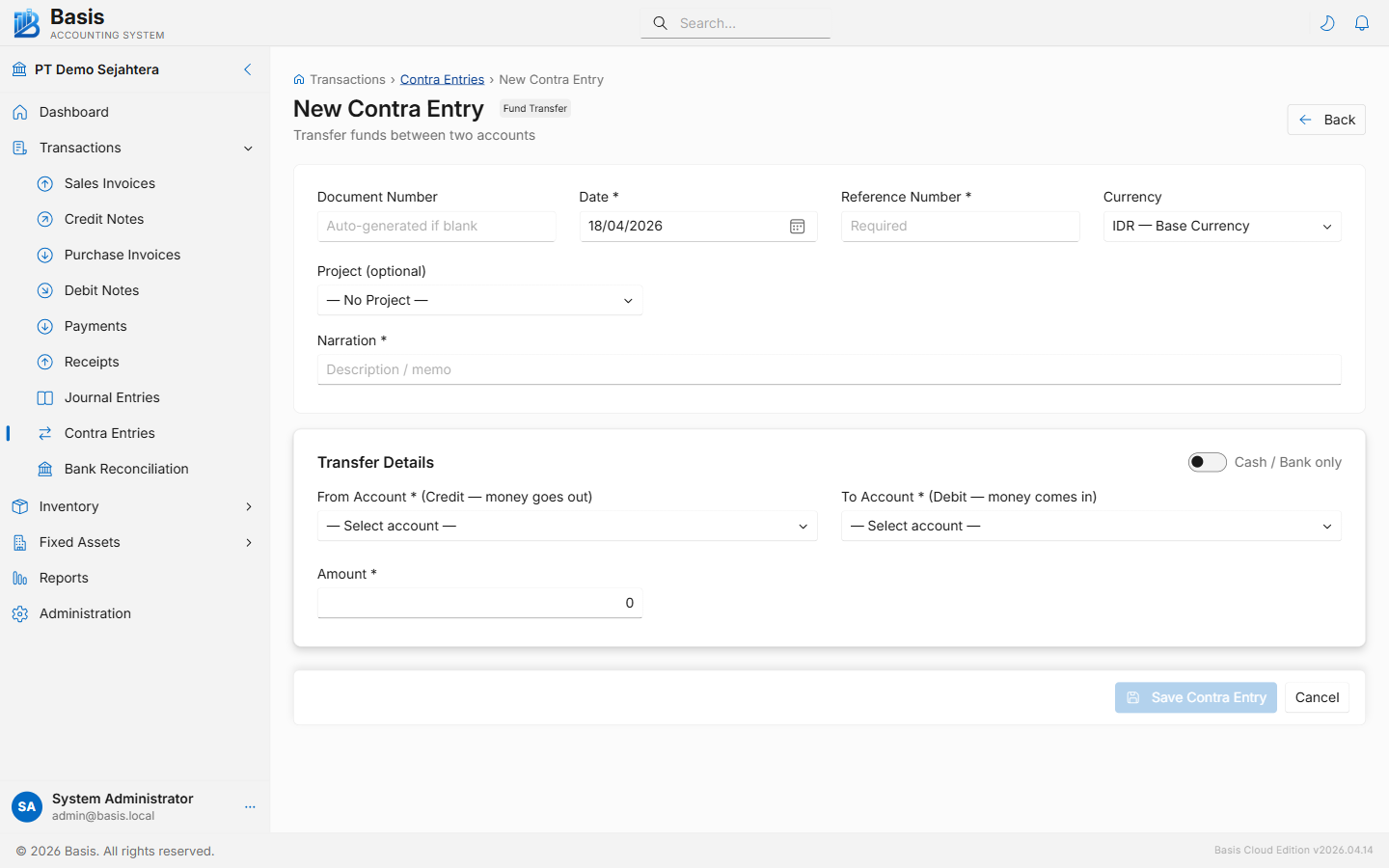Open the From Account dropdown
1389x868 pixels.
(567, 526)
